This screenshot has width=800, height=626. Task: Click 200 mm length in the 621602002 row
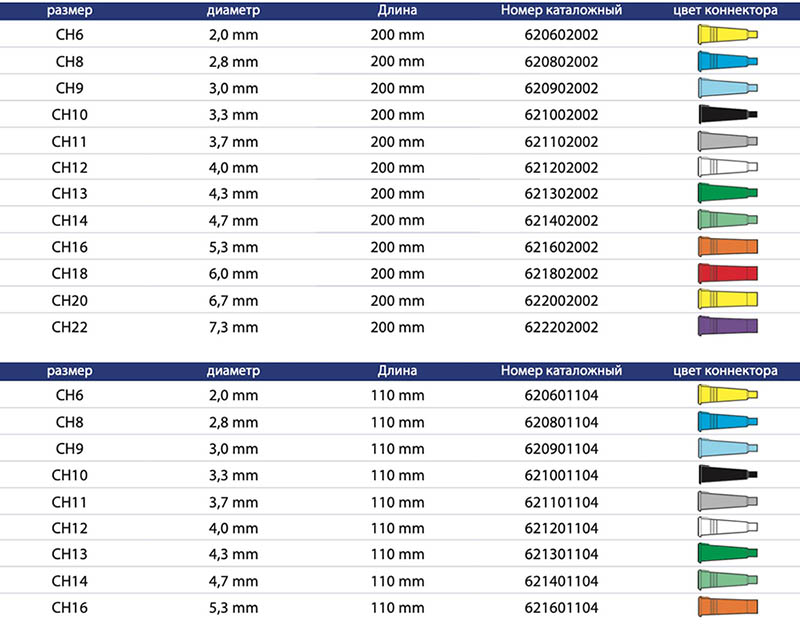tap(397, 247)
